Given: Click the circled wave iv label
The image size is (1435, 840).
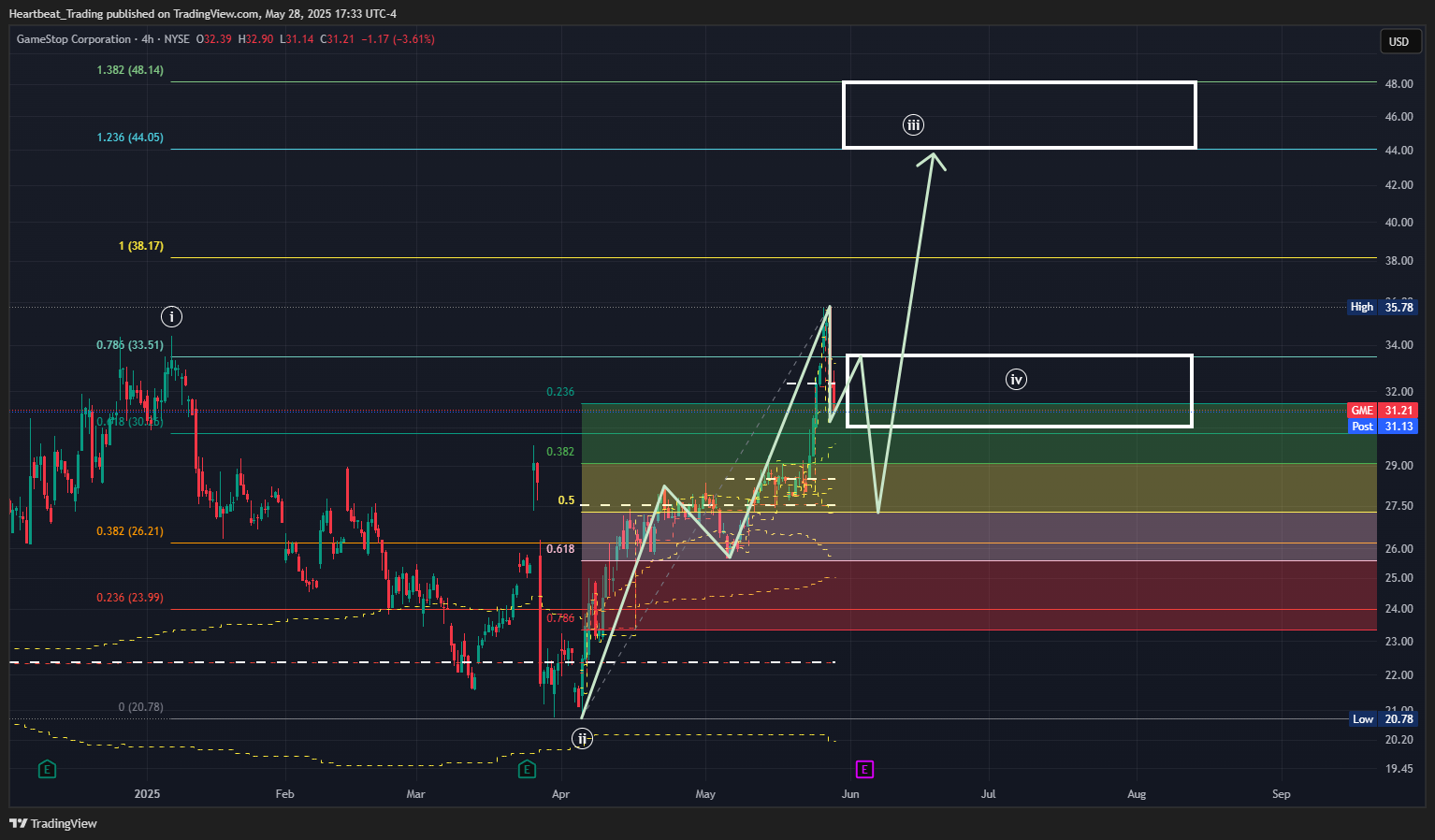Looking at the screenshot, I should (x=1016, y=379).
